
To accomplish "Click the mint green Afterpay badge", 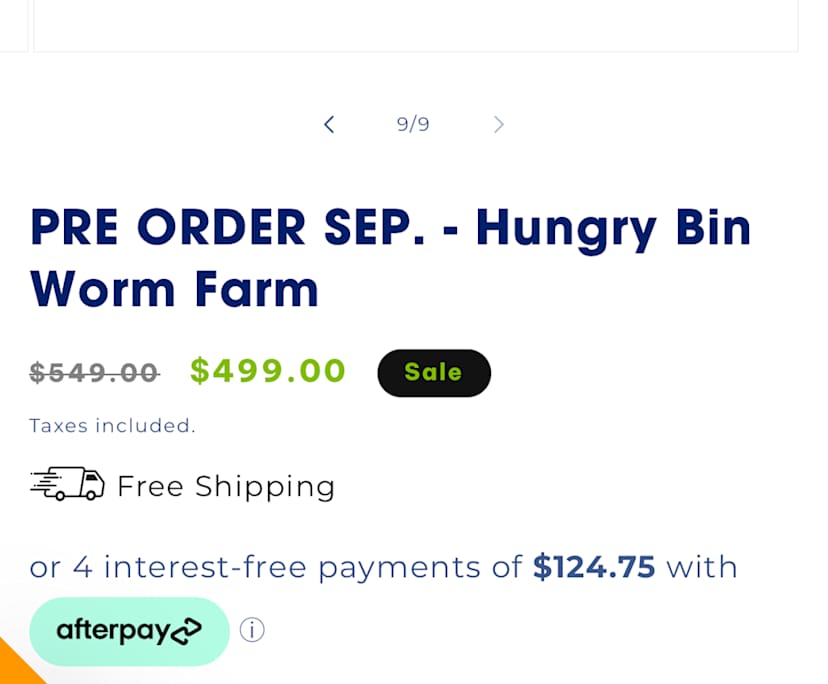I will click(x=129, y=631).
